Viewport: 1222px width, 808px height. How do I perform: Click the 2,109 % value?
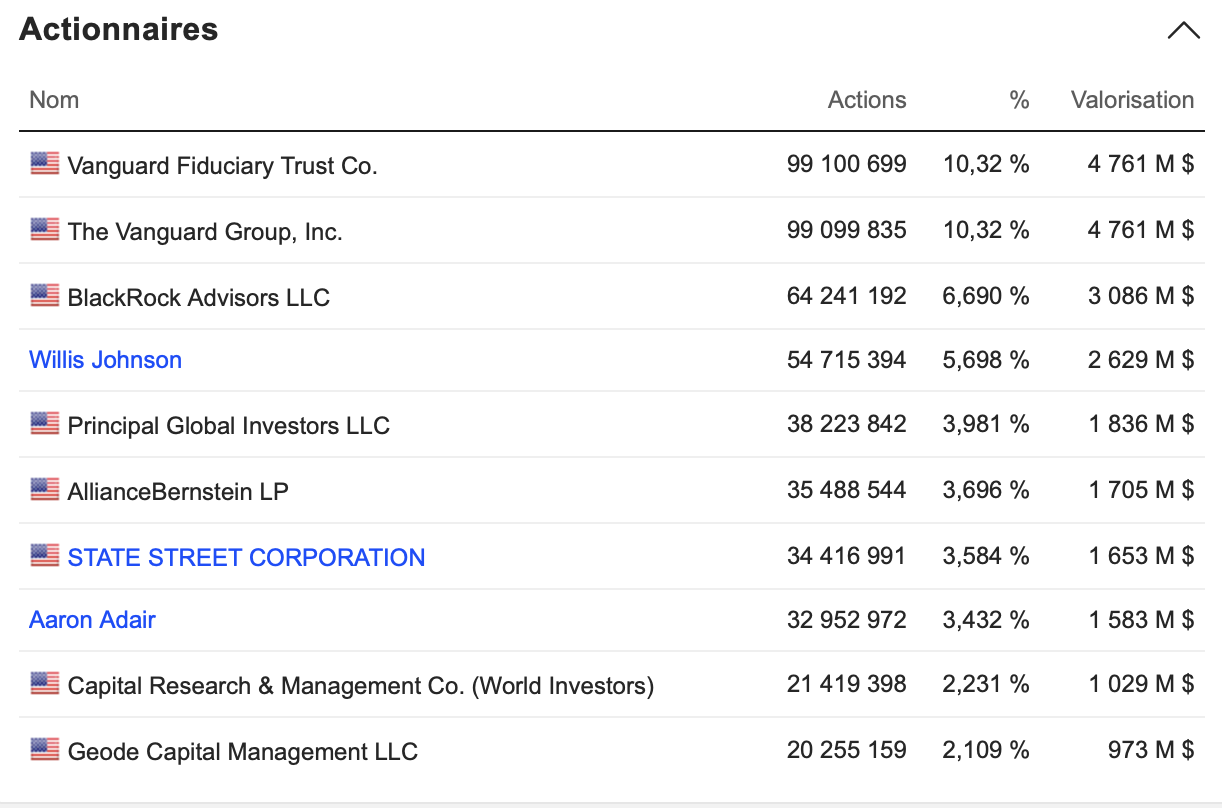point(986,750)
